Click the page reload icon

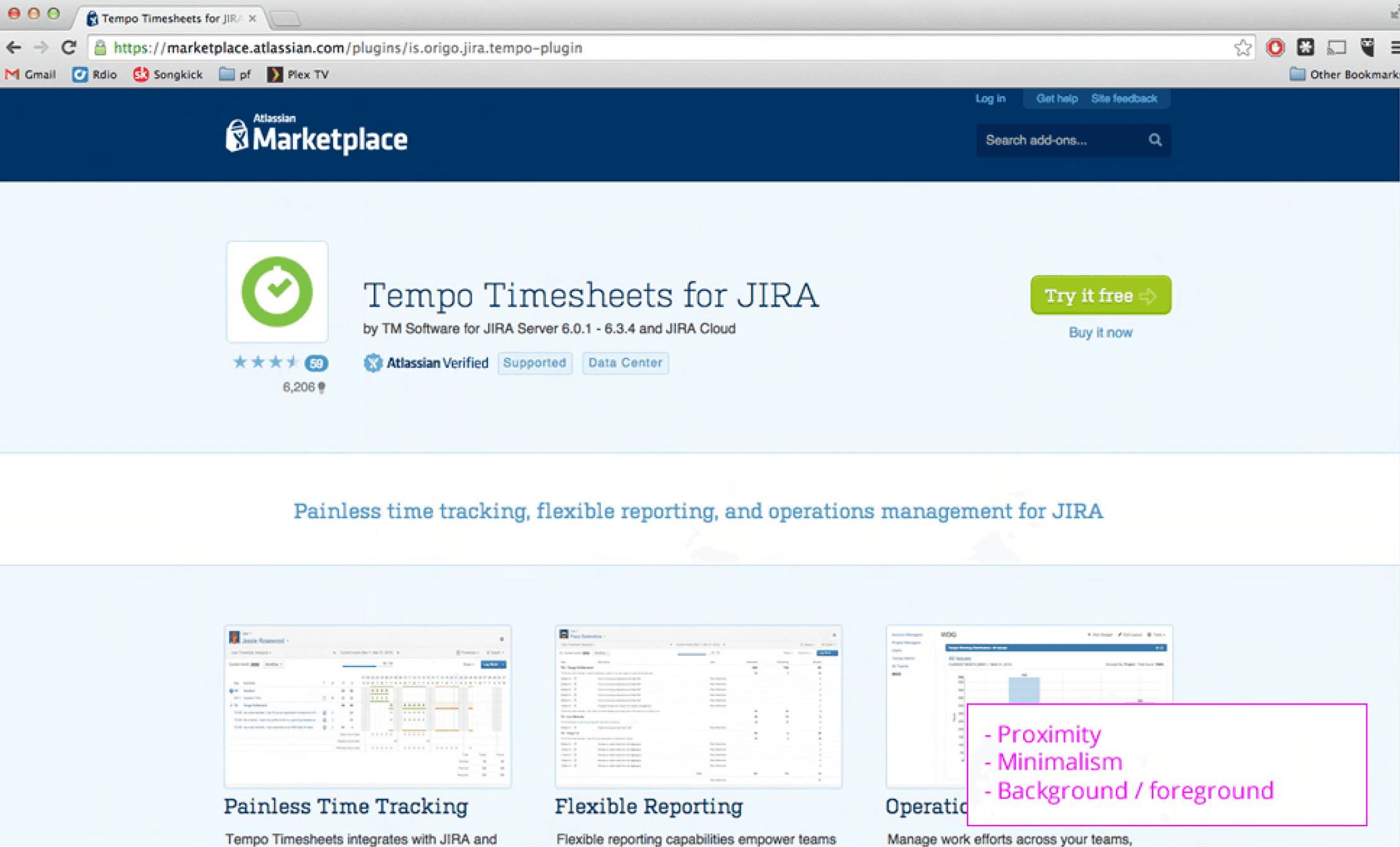[69, 47]
